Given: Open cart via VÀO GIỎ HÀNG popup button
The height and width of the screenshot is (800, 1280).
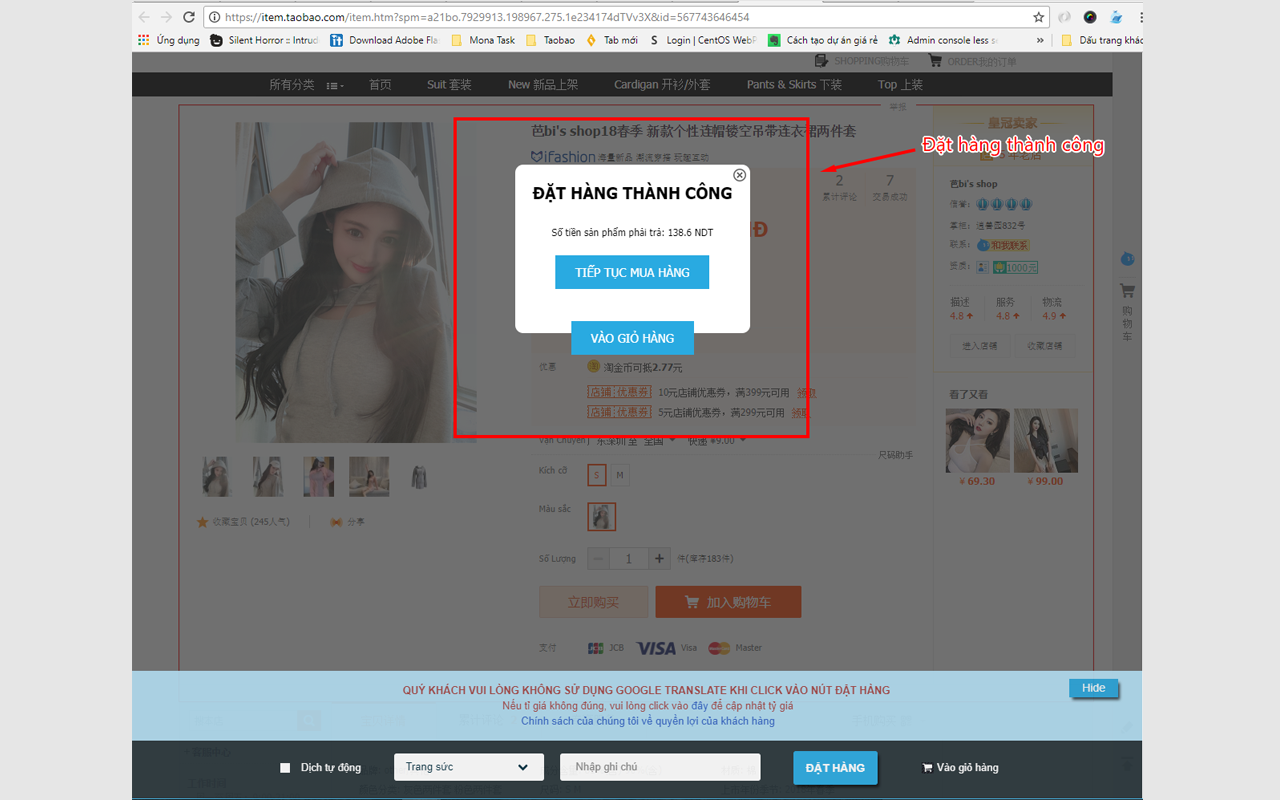Looking at the screenshot, I should 632,338.
